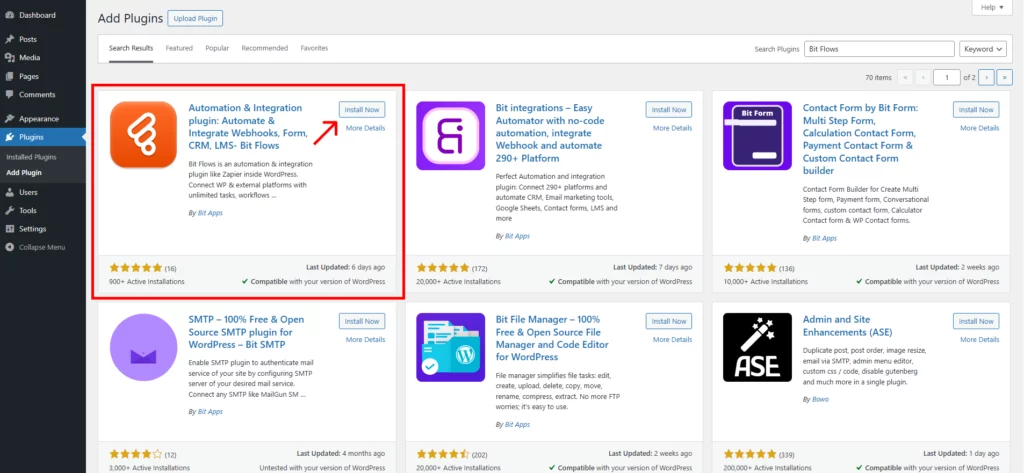Viewport: 1024px width, 473px height.
Task: Switch to the Featured tab
Action: coord(179,48)
